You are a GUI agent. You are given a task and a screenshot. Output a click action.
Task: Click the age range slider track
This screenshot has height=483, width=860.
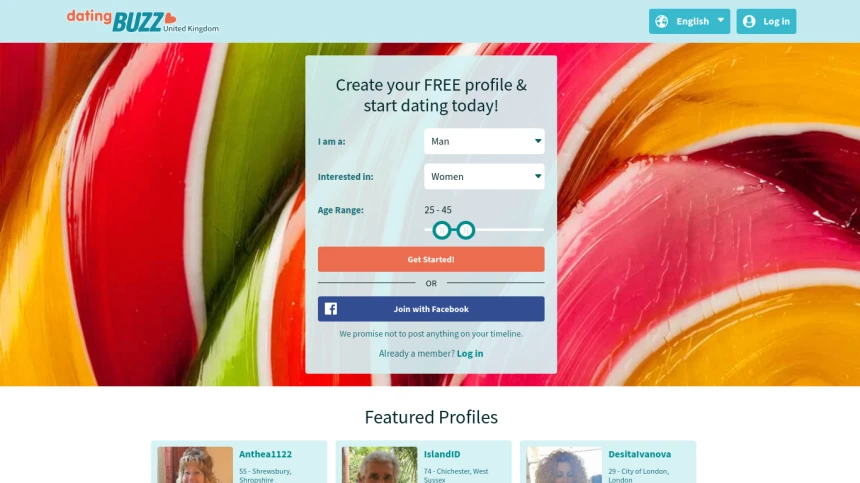[510, 230]
